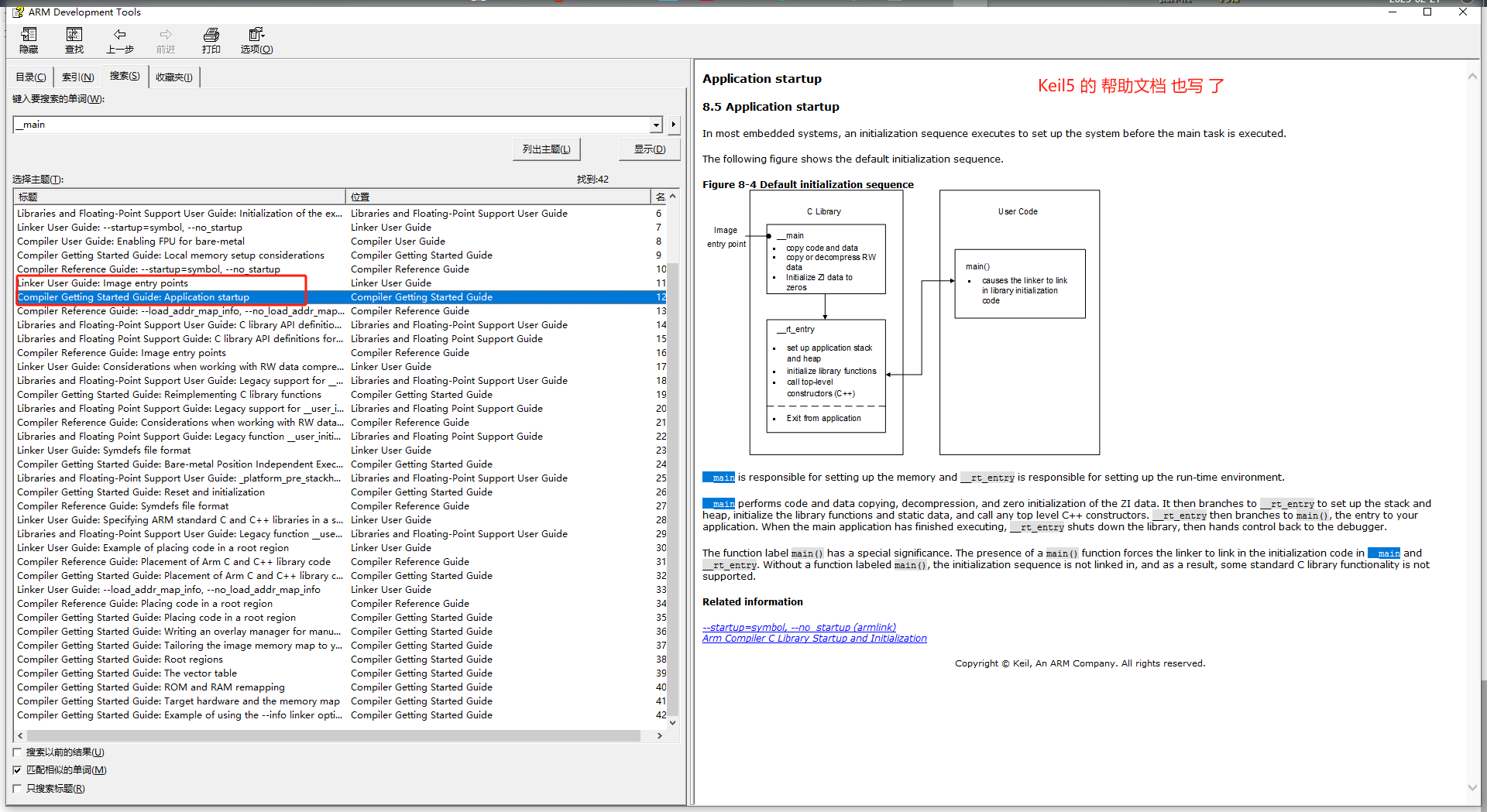Toggle 只搜索标题 checkbox

click(x=17, y=789)
